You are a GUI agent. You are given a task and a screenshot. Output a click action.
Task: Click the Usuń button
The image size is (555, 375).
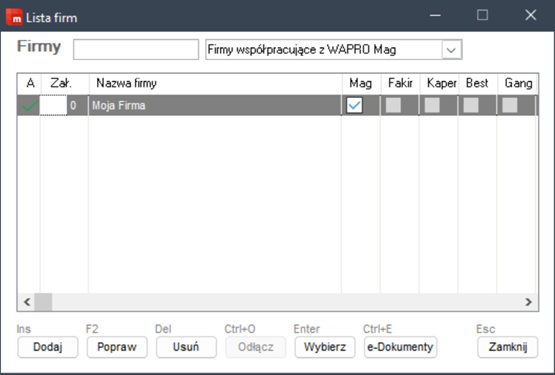[x=186, y=347]
